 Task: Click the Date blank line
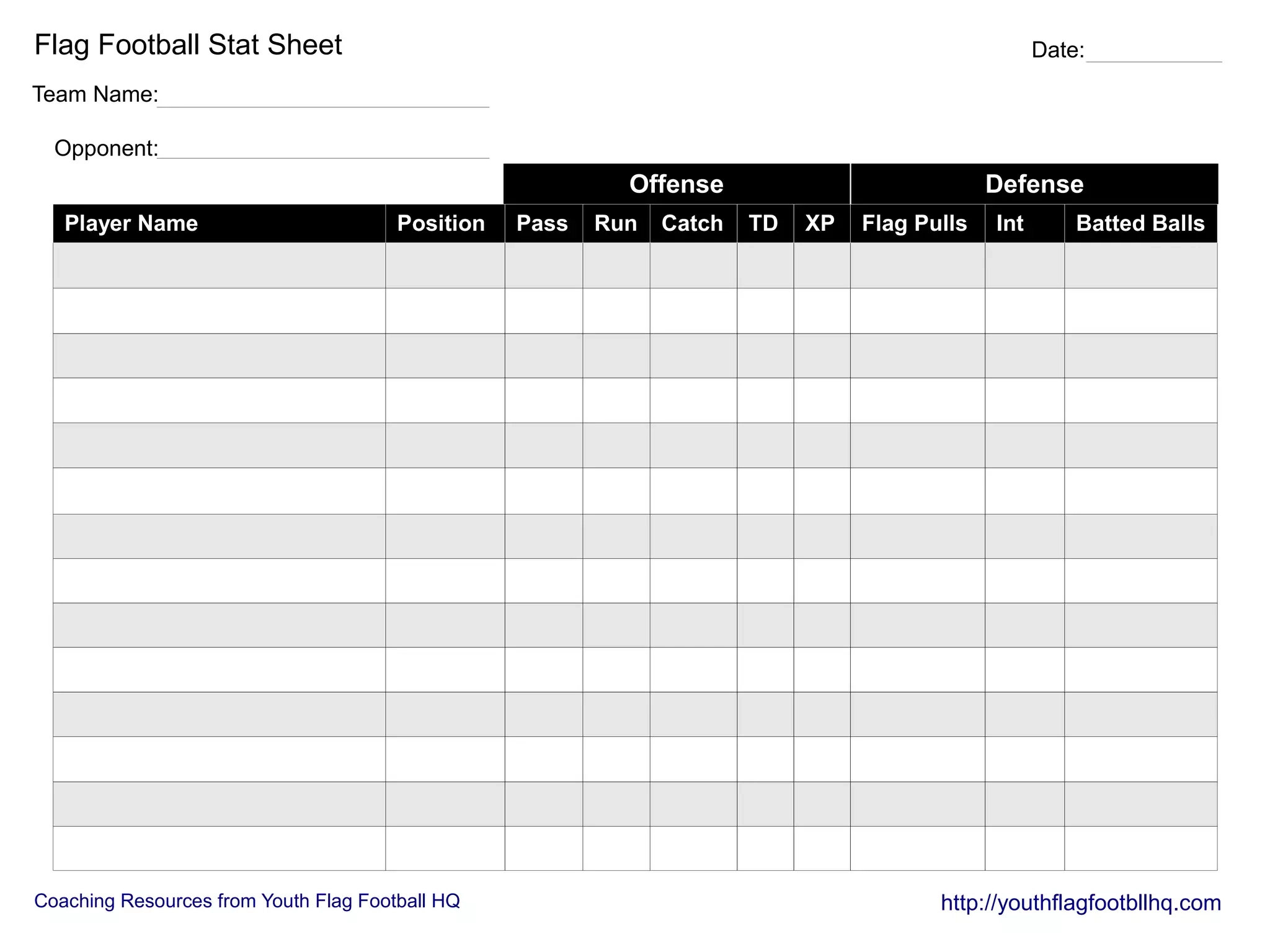[1153, 53]
